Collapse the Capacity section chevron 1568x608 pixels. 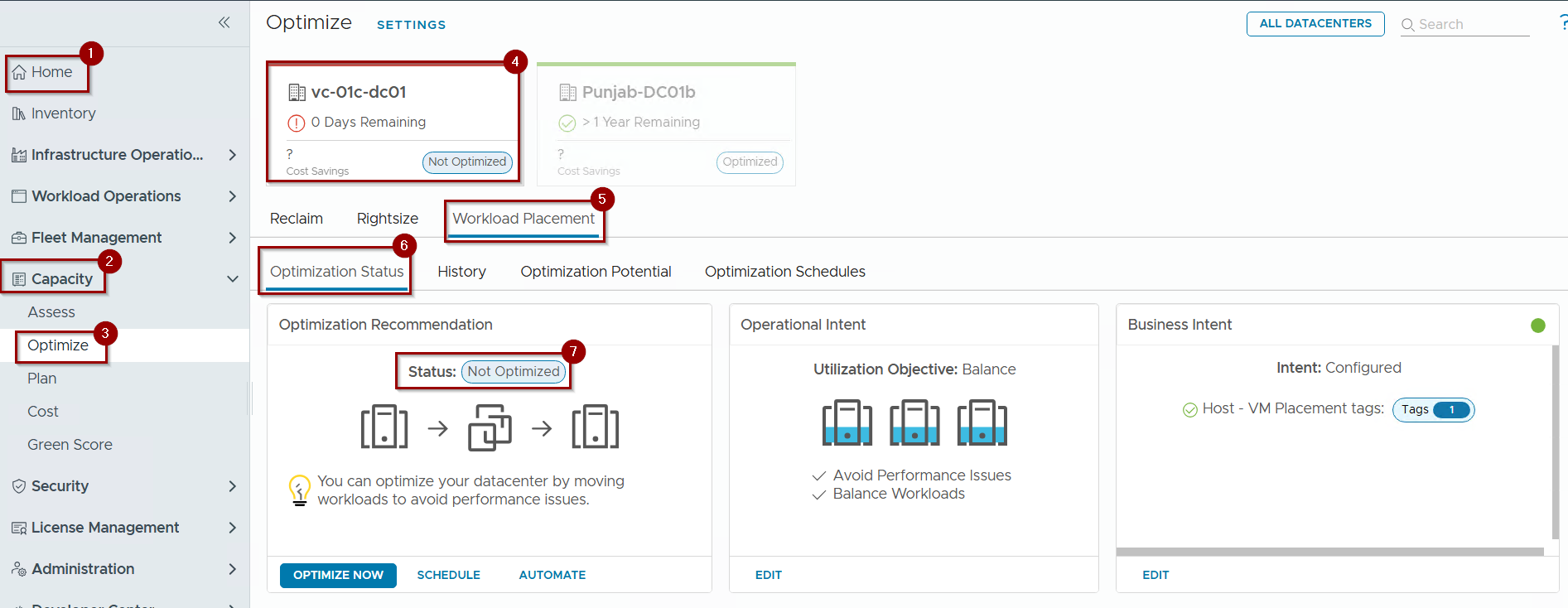tap(232, 279)
